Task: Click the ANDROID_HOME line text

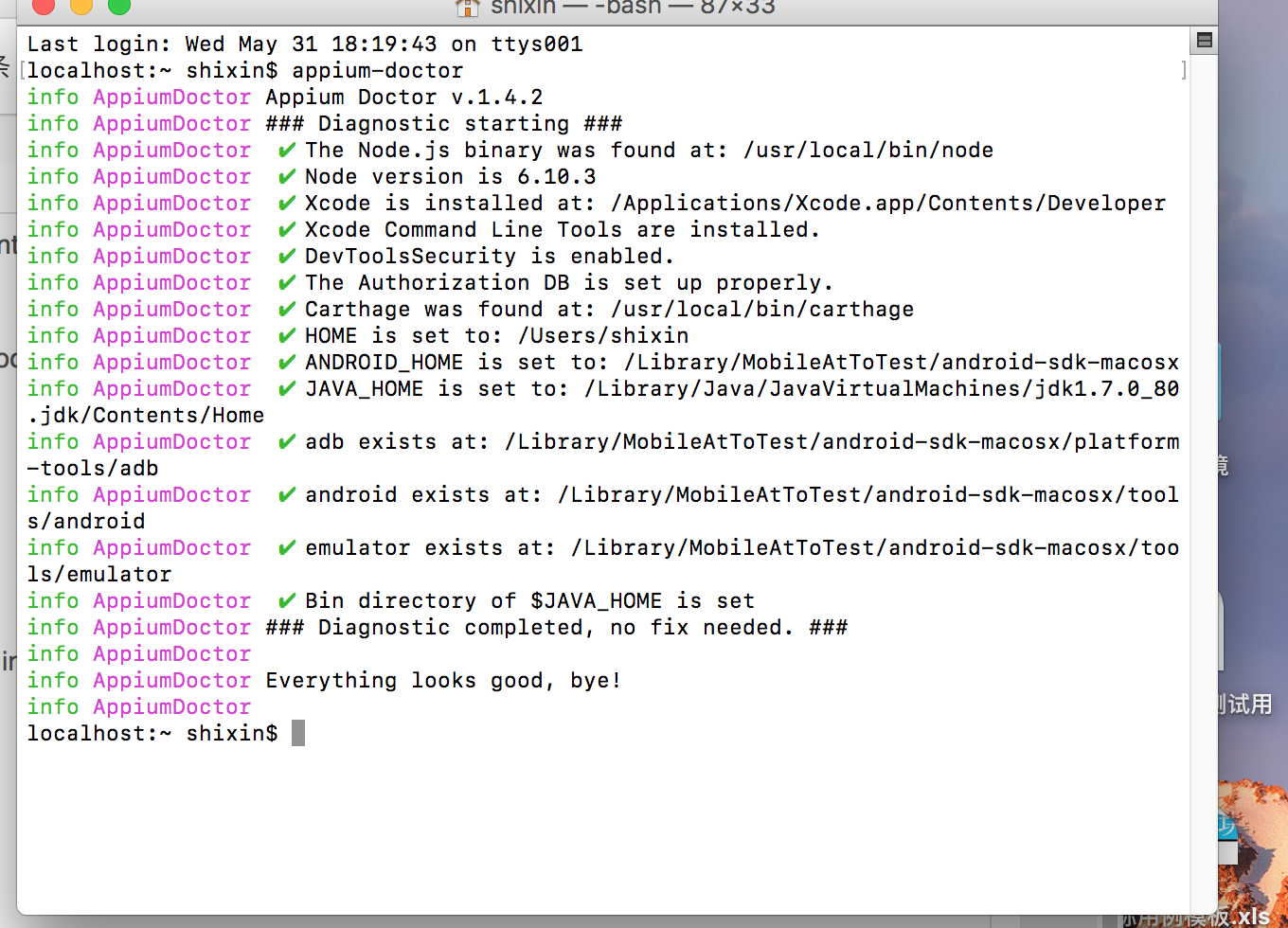Action: pyautogui.click(x=742, y=363)
